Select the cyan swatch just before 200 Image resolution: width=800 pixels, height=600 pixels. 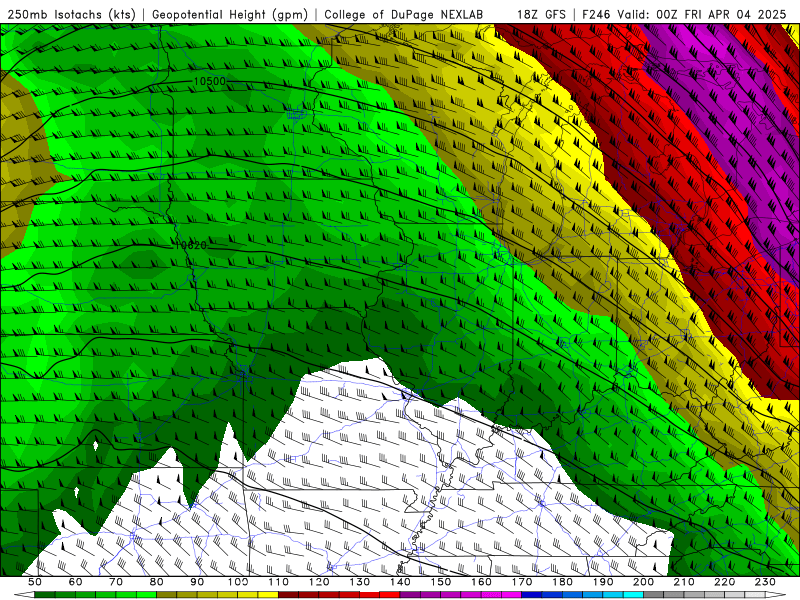(633, 594)
